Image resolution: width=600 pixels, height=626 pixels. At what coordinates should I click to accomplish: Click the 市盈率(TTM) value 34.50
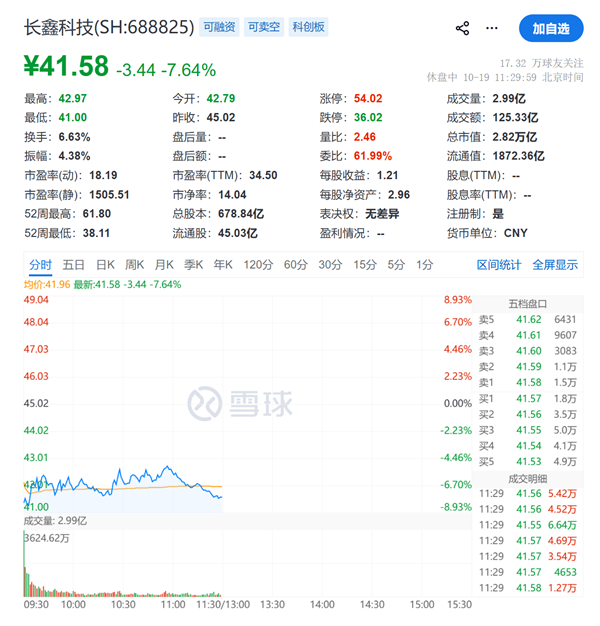click(263, 175)
